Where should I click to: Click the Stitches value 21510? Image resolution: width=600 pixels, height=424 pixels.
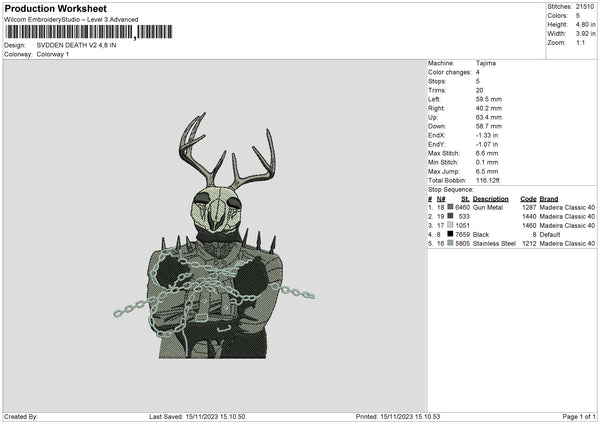(585, 7)
